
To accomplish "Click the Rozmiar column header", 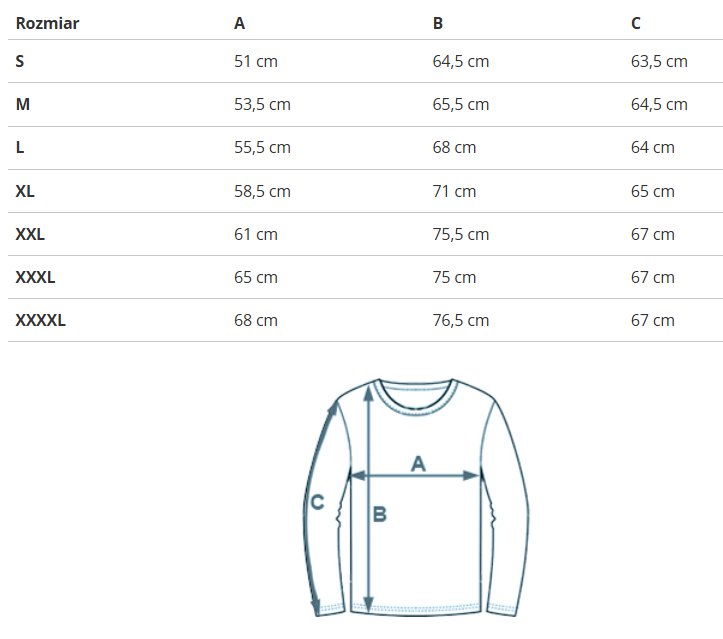I will click(47, 23).
